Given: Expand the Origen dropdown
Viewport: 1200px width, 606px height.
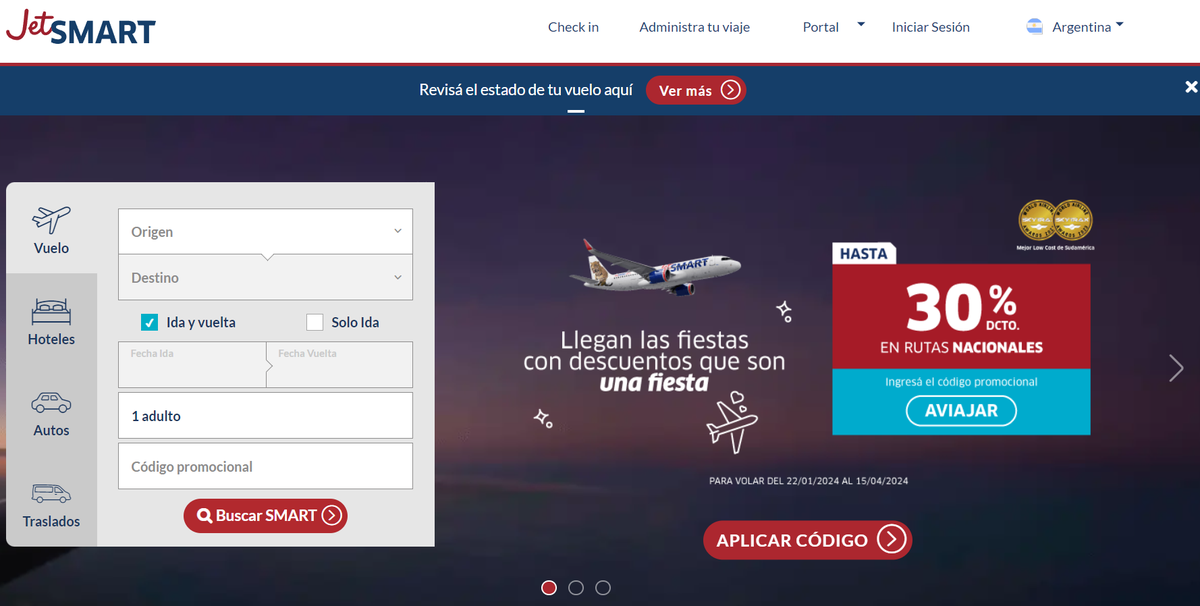Looking at the screenshot, I should 265,231.
